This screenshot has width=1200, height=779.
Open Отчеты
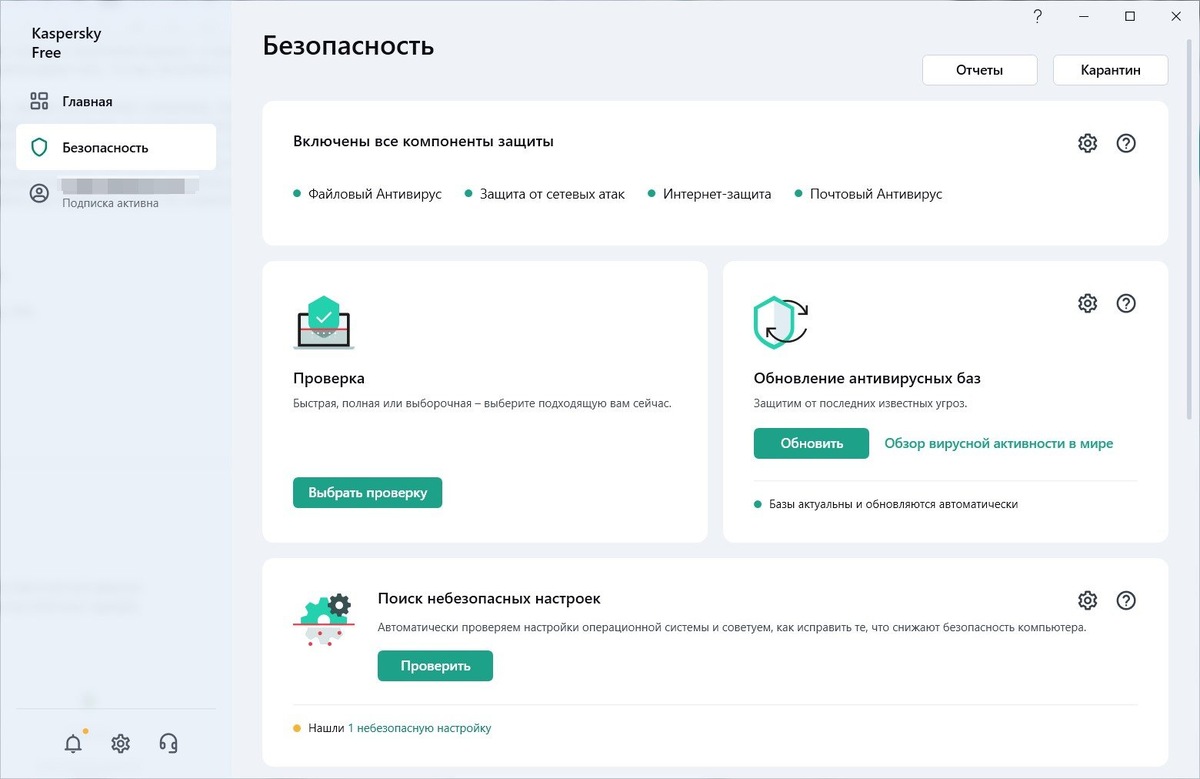[x=979, y=70]
